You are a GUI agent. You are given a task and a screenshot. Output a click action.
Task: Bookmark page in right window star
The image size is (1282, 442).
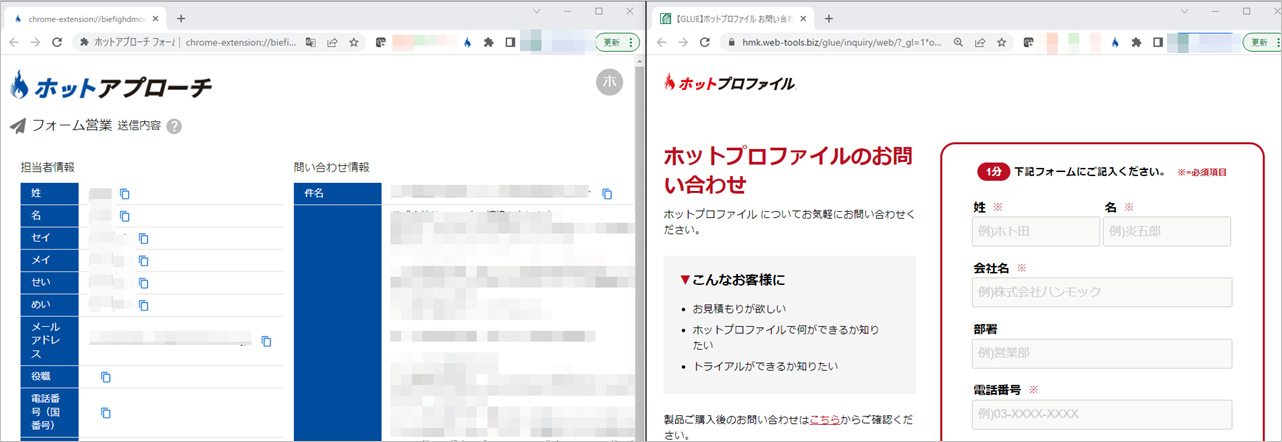(x=1002, y=43)
